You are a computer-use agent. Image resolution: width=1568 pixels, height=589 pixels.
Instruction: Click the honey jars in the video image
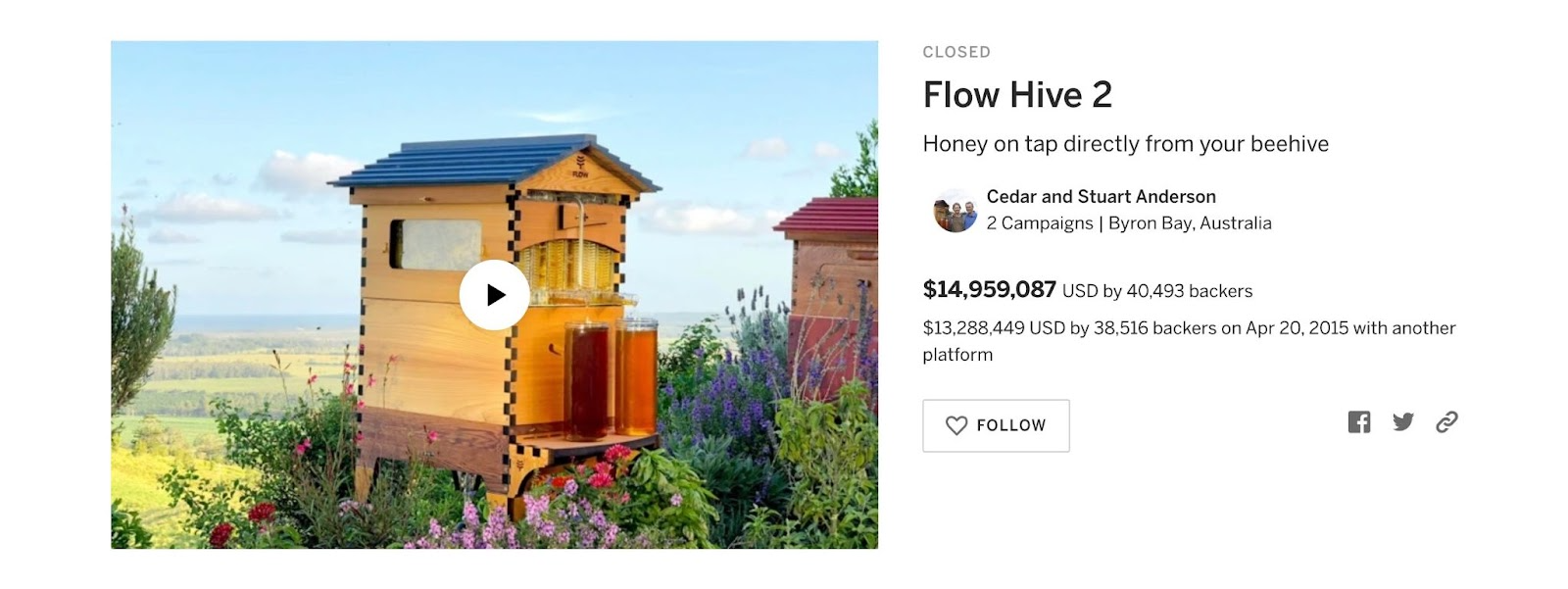click(x=611, y=375)
